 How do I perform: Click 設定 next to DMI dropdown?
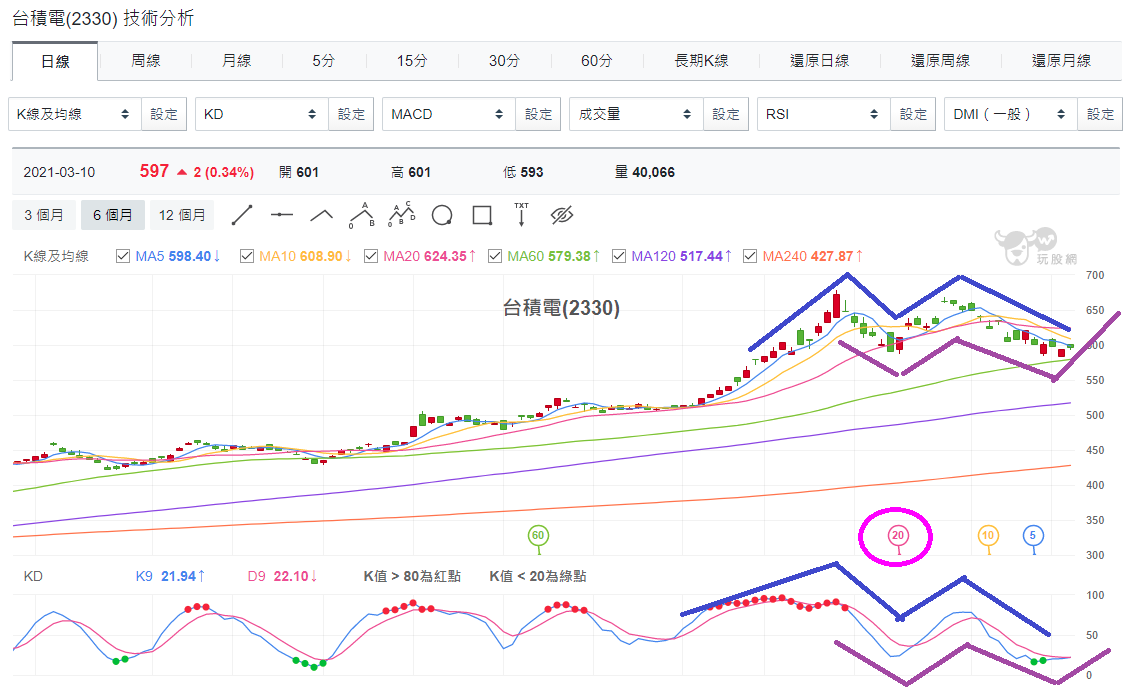(x=1100, y=114)
